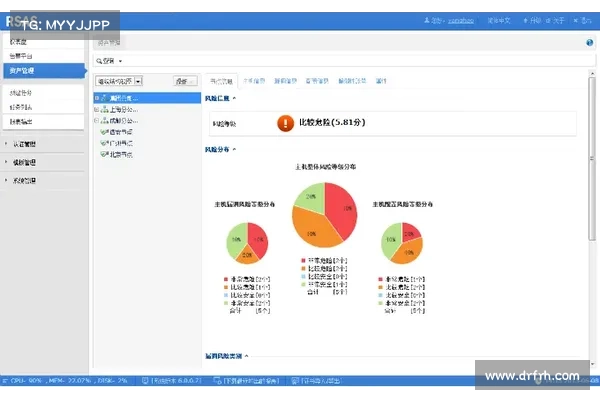Expand the second node in asset tree
This screenshot has height=400, width=600.
[x=96, y=109]
